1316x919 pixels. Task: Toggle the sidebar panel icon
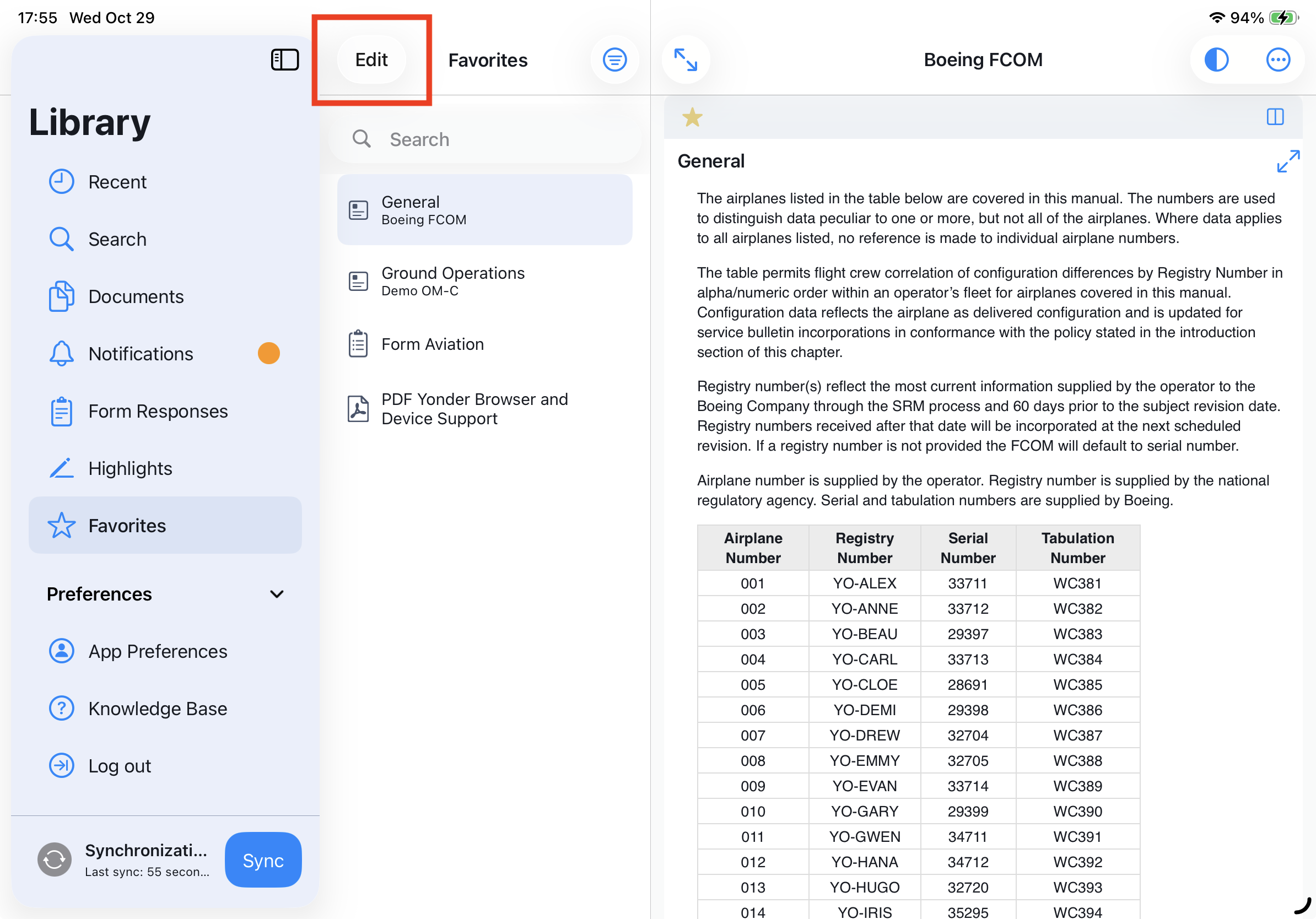[284, 60]
